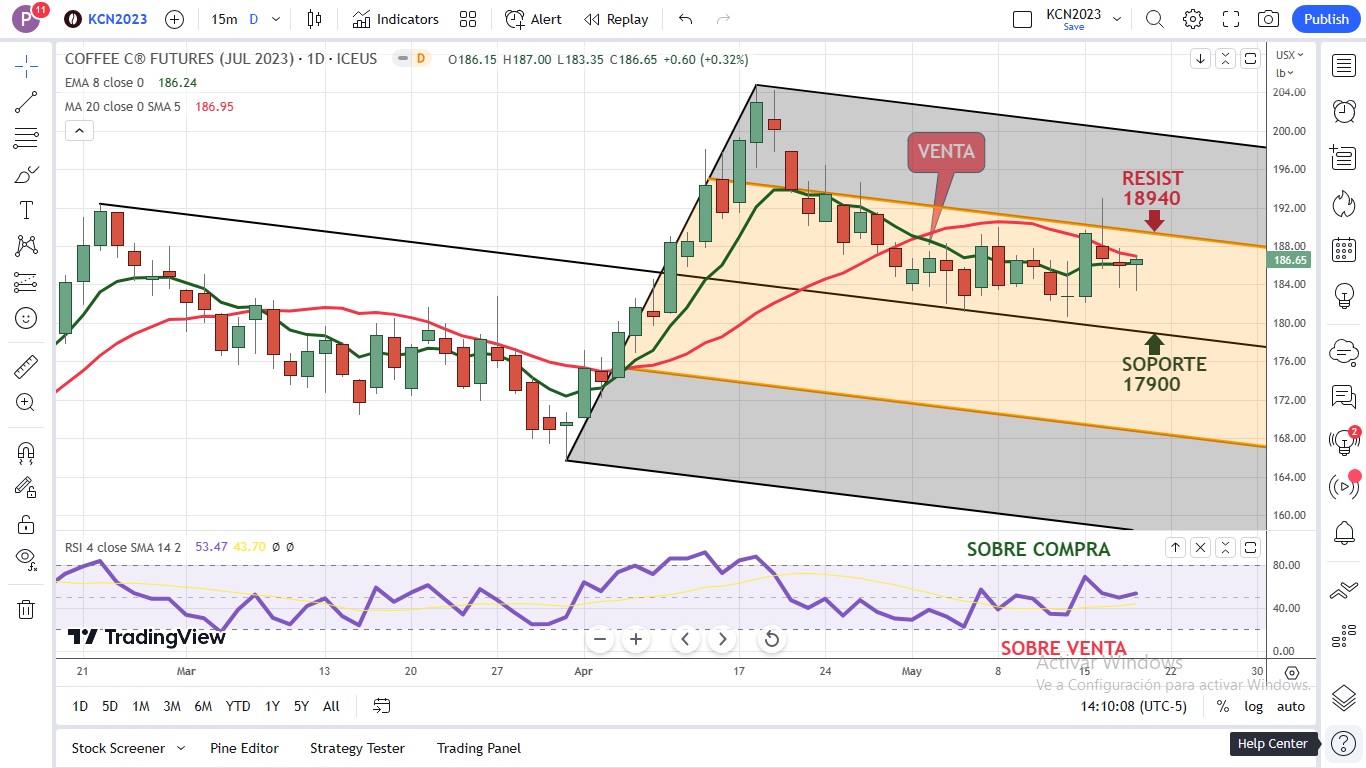The height and width of the screenshot is (768, 1366).
Task: Open the Indicators dialog
Action: coord(396,19)
